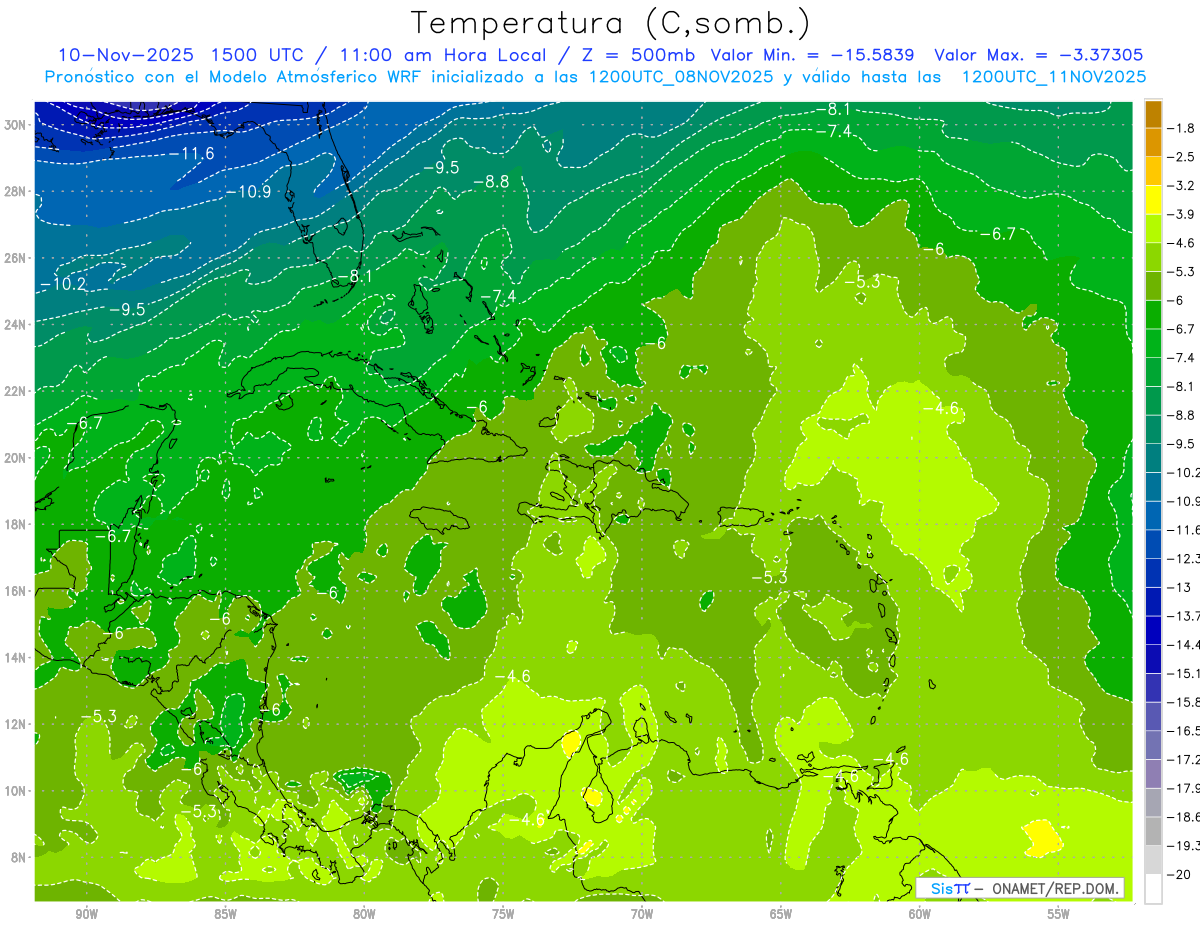Click the white swatch below -20

coord(1153,888)
